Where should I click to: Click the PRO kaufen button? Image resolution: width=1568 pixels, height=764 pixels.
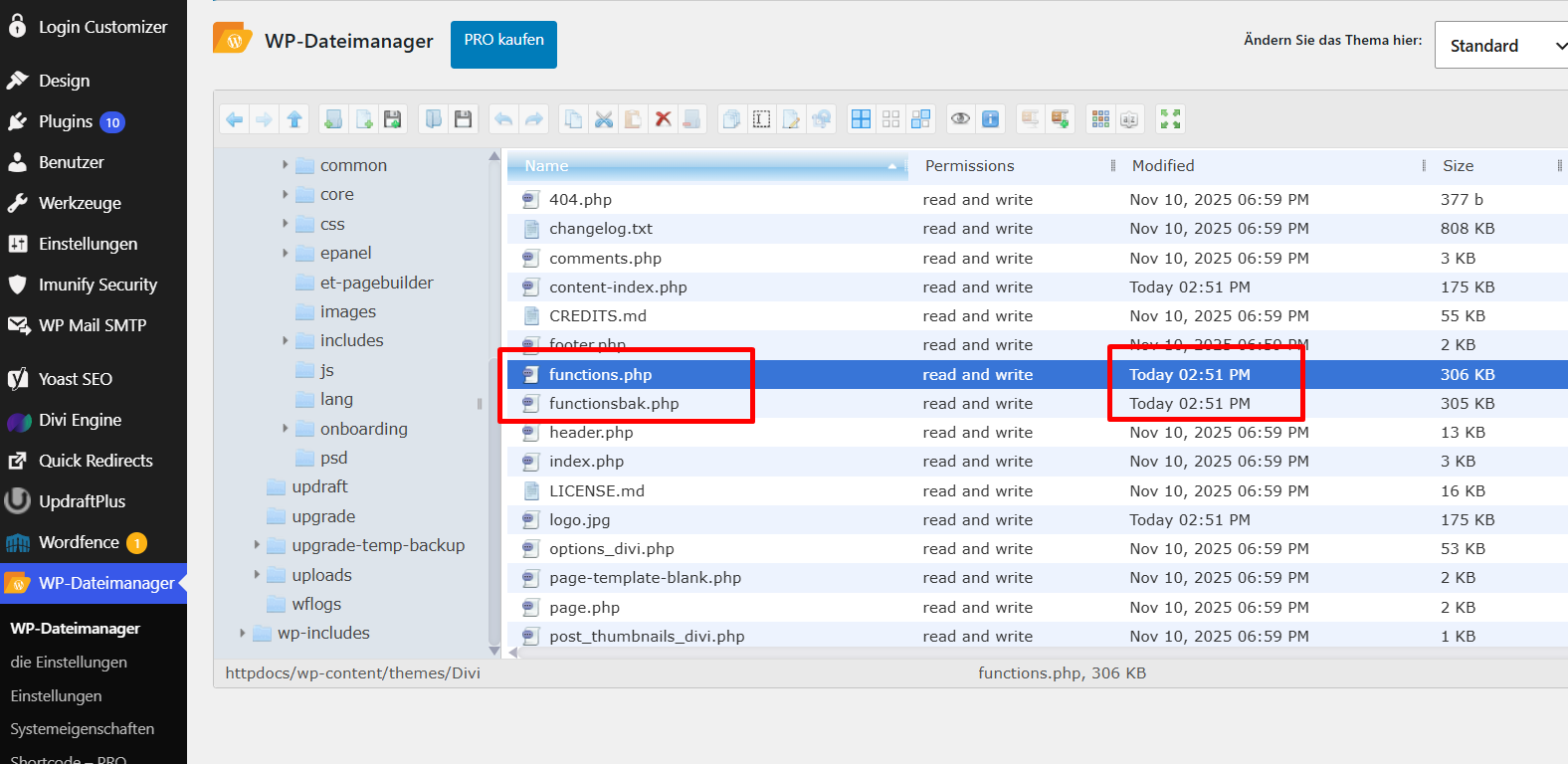(x=503, y=45)
